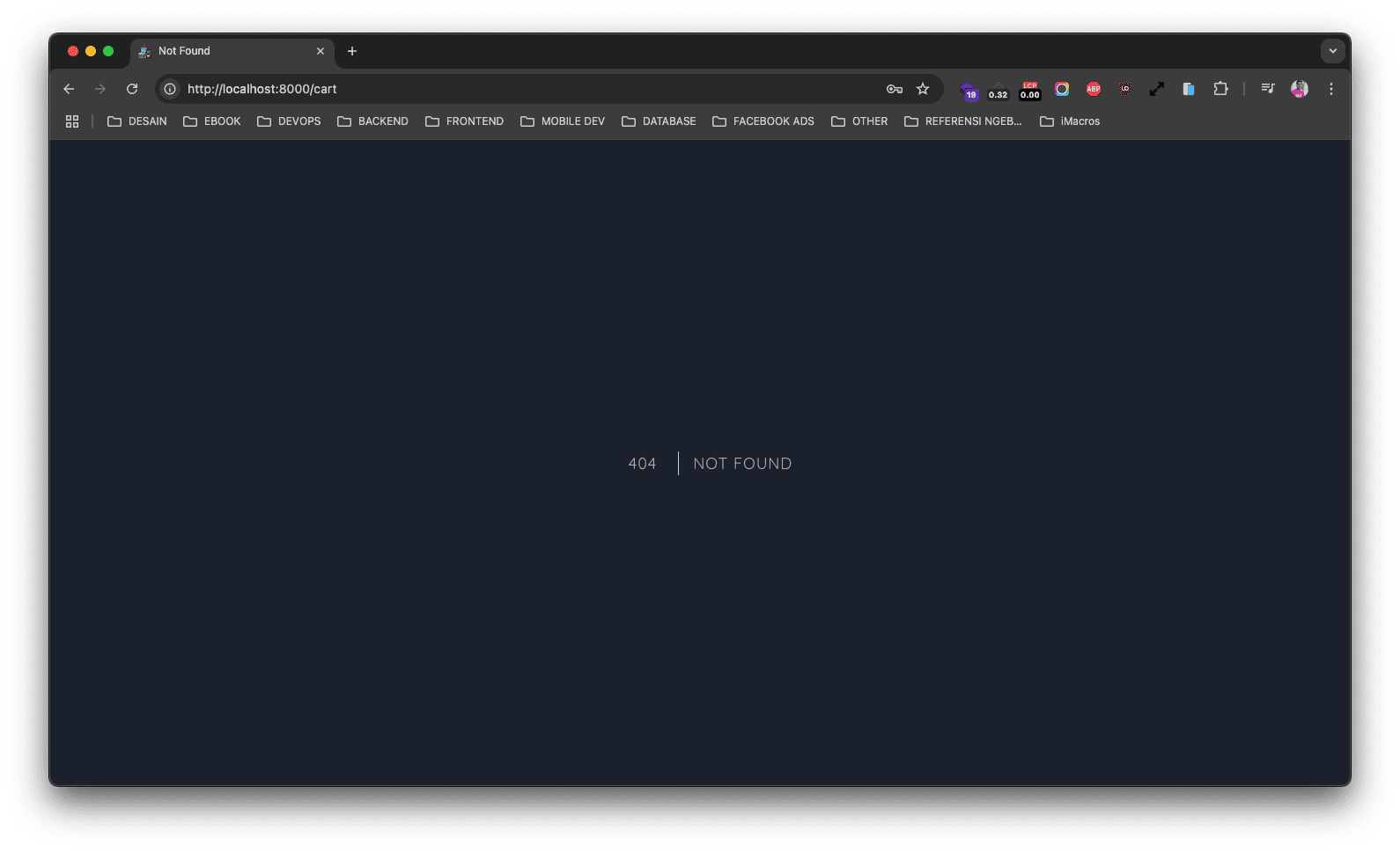Open the Extensions puzzle-piece menu
This screenshot has height=851, width=1400.
pyautogui.click(x=1220, y=89)
